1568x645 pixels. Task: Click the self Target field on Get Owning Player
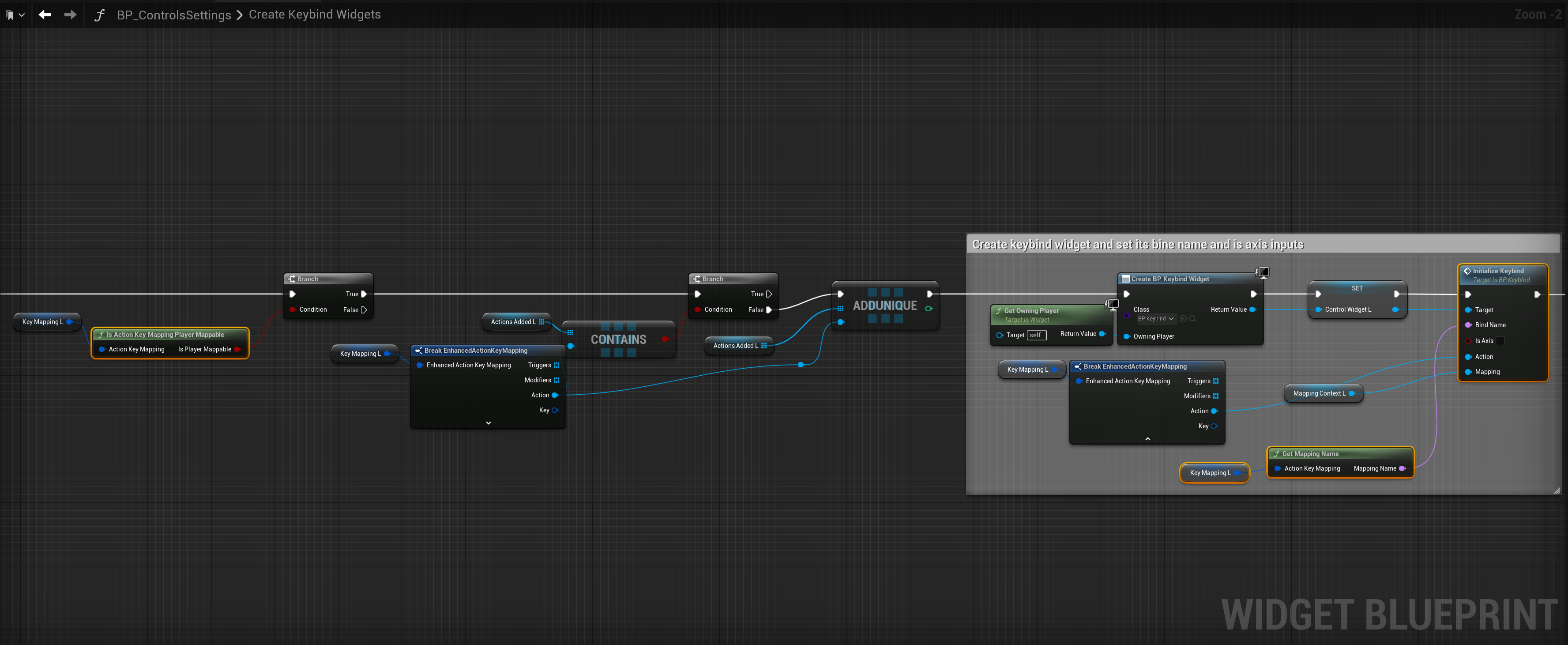[1036, 335]
